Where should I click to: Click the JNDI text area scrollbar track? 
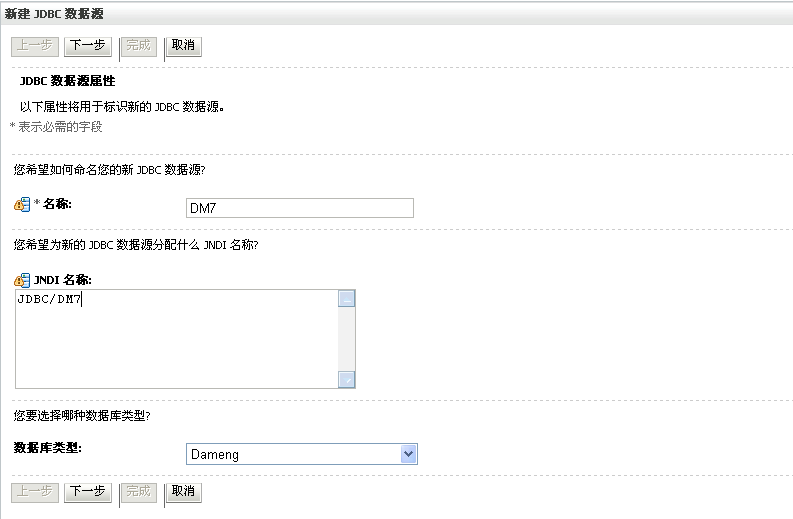tap(347, 338)
